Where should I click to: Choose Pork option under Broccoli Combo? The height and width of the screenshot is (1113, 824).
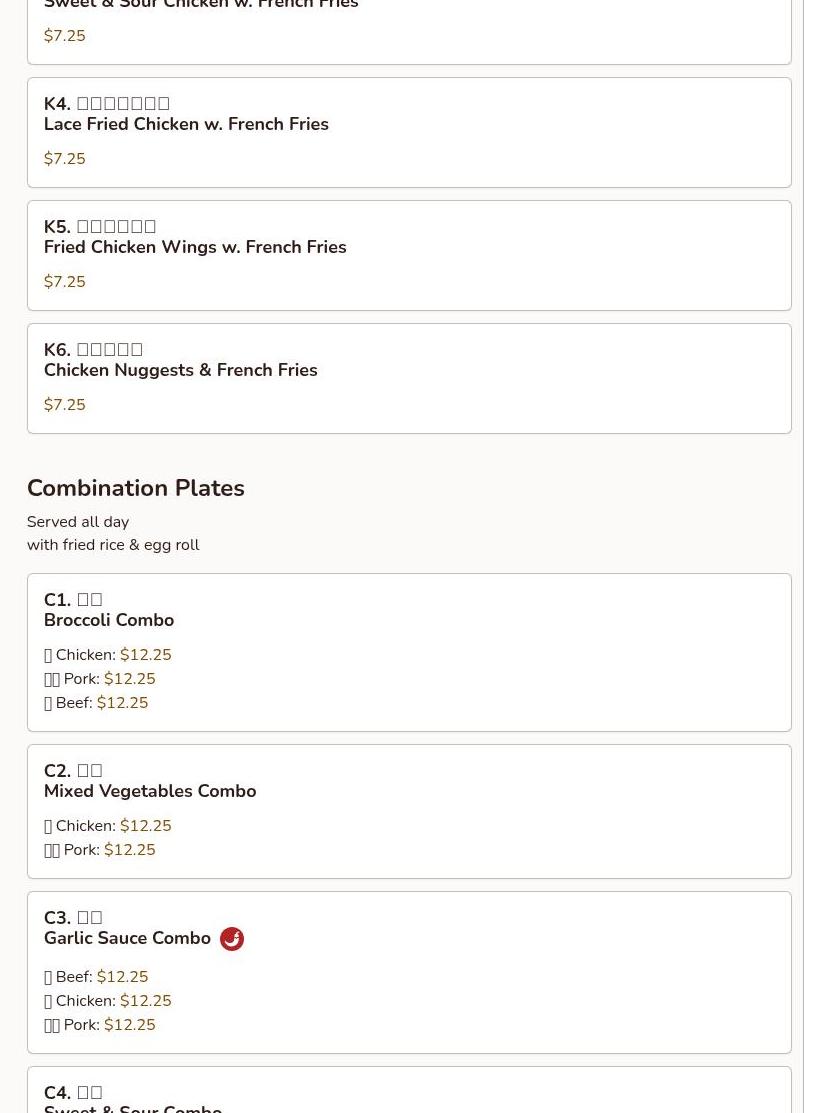(99, 679)
